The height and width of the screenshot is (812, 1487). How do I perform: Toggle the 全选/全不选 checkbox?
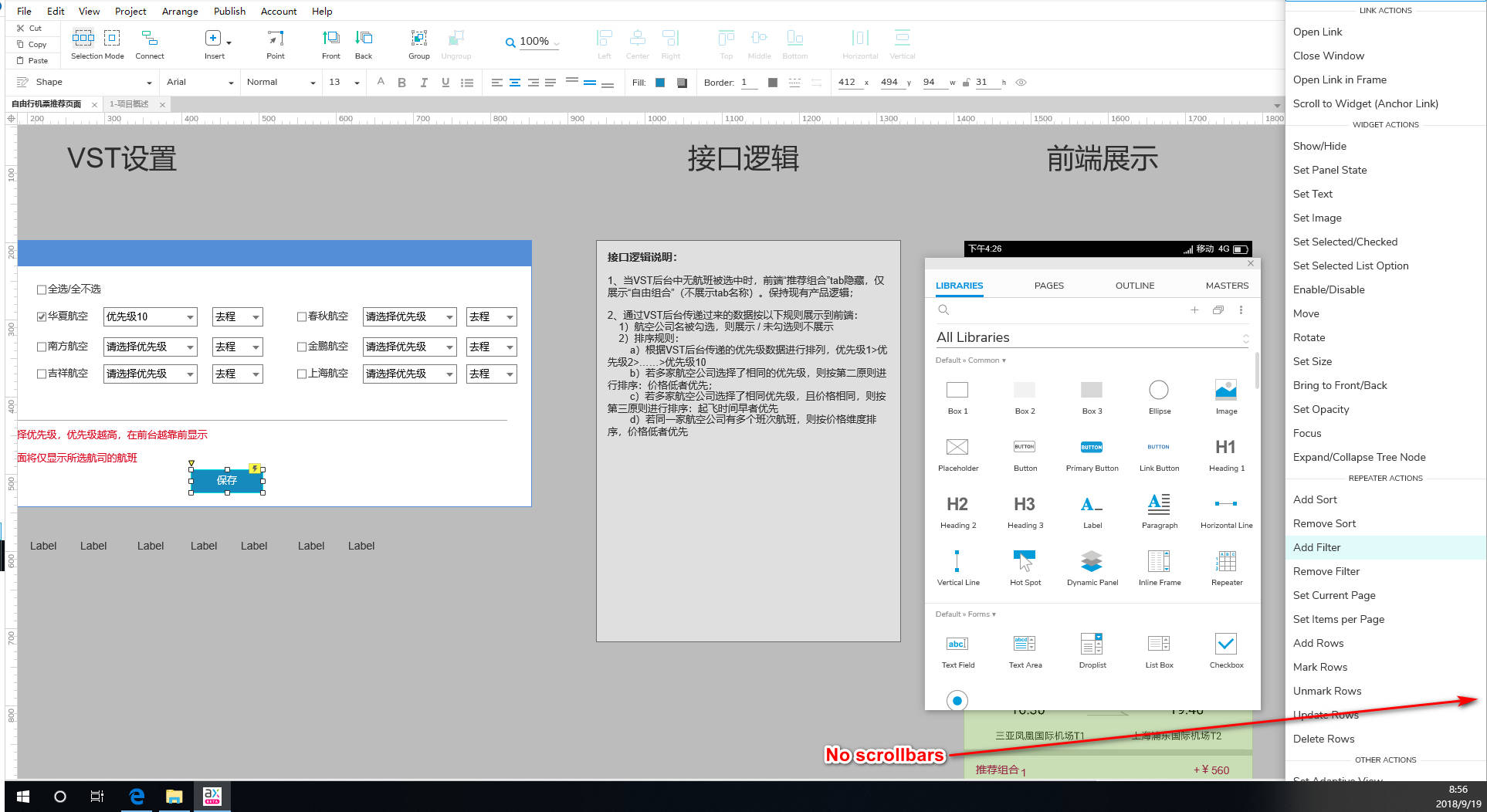click(x=42, y=289)
